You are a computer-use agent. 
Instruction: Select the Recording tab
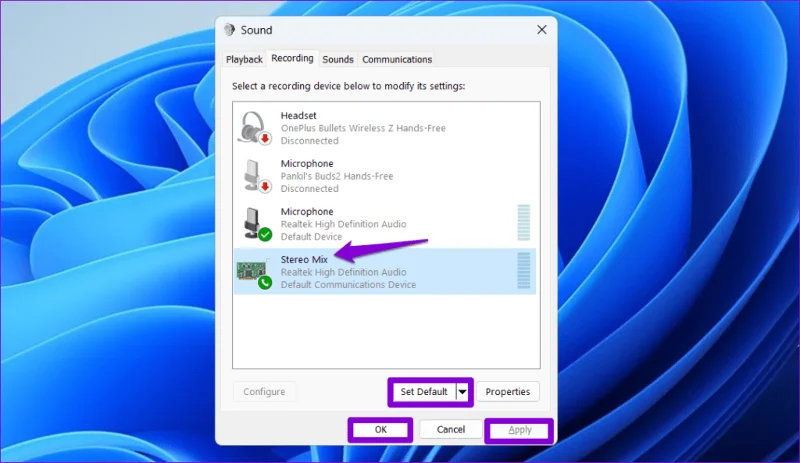(x=292, y=58)
